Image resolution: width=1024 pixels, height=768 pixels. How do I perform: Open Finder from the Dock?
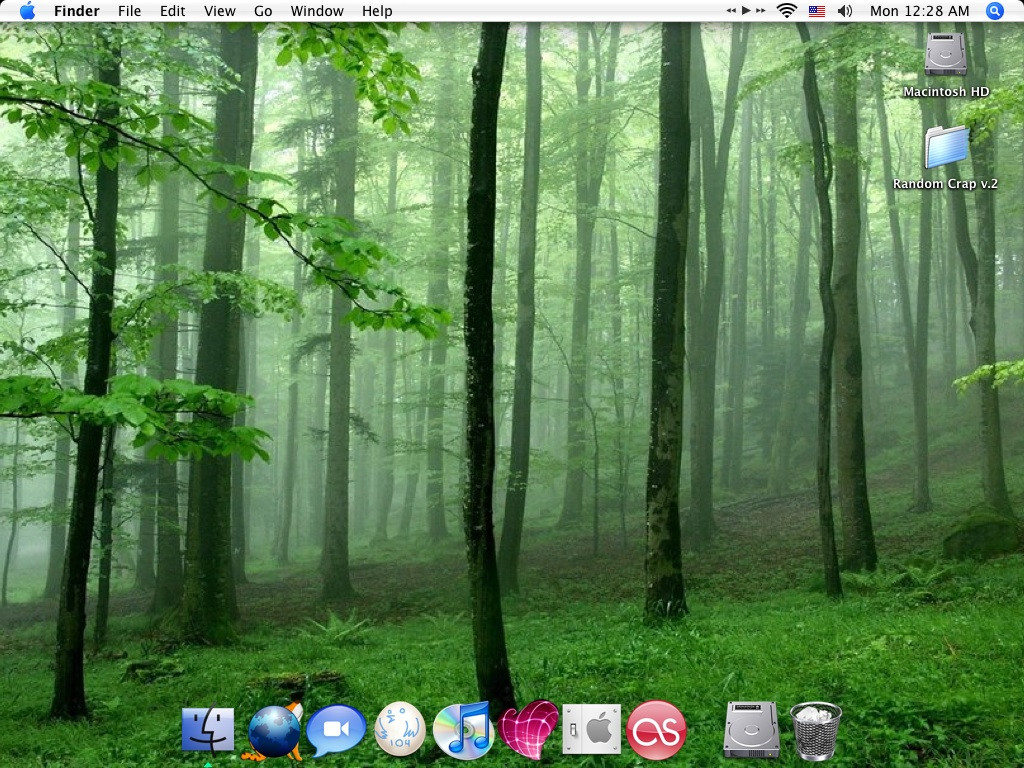coord(208,729)
